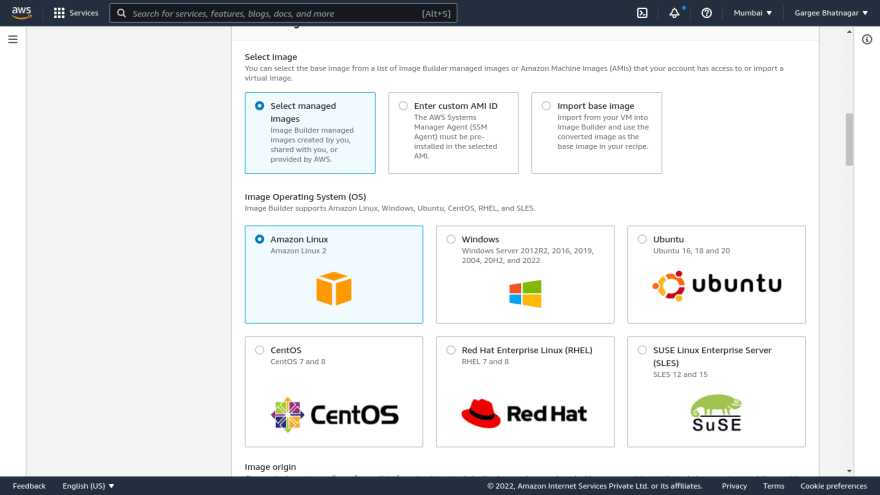Screen dimensions: 880x495
Task: Click the CentOS logo image
Action: point(334,415)
